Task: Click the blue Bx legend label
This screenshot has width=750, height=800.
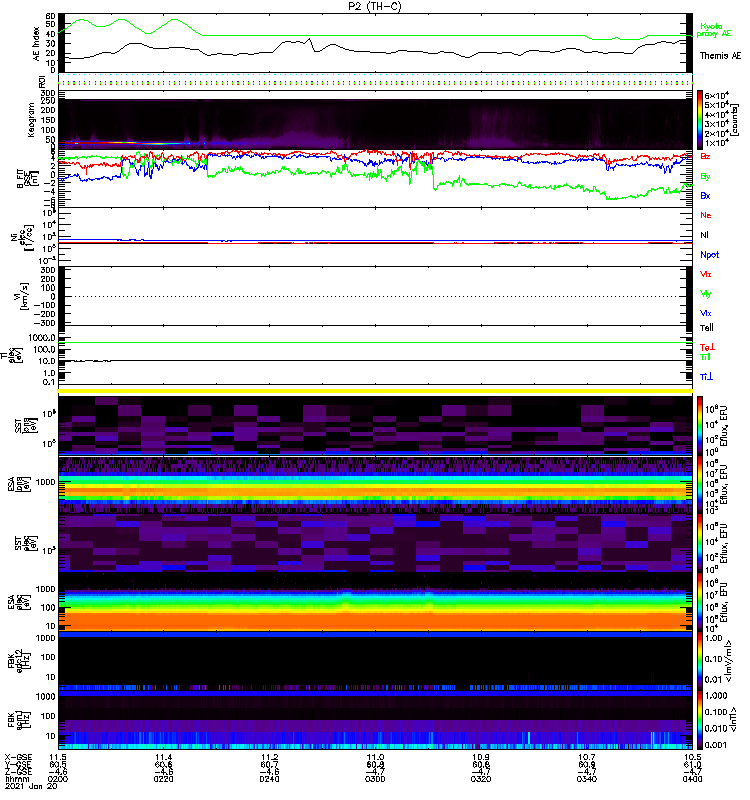Action: (705, 196)
